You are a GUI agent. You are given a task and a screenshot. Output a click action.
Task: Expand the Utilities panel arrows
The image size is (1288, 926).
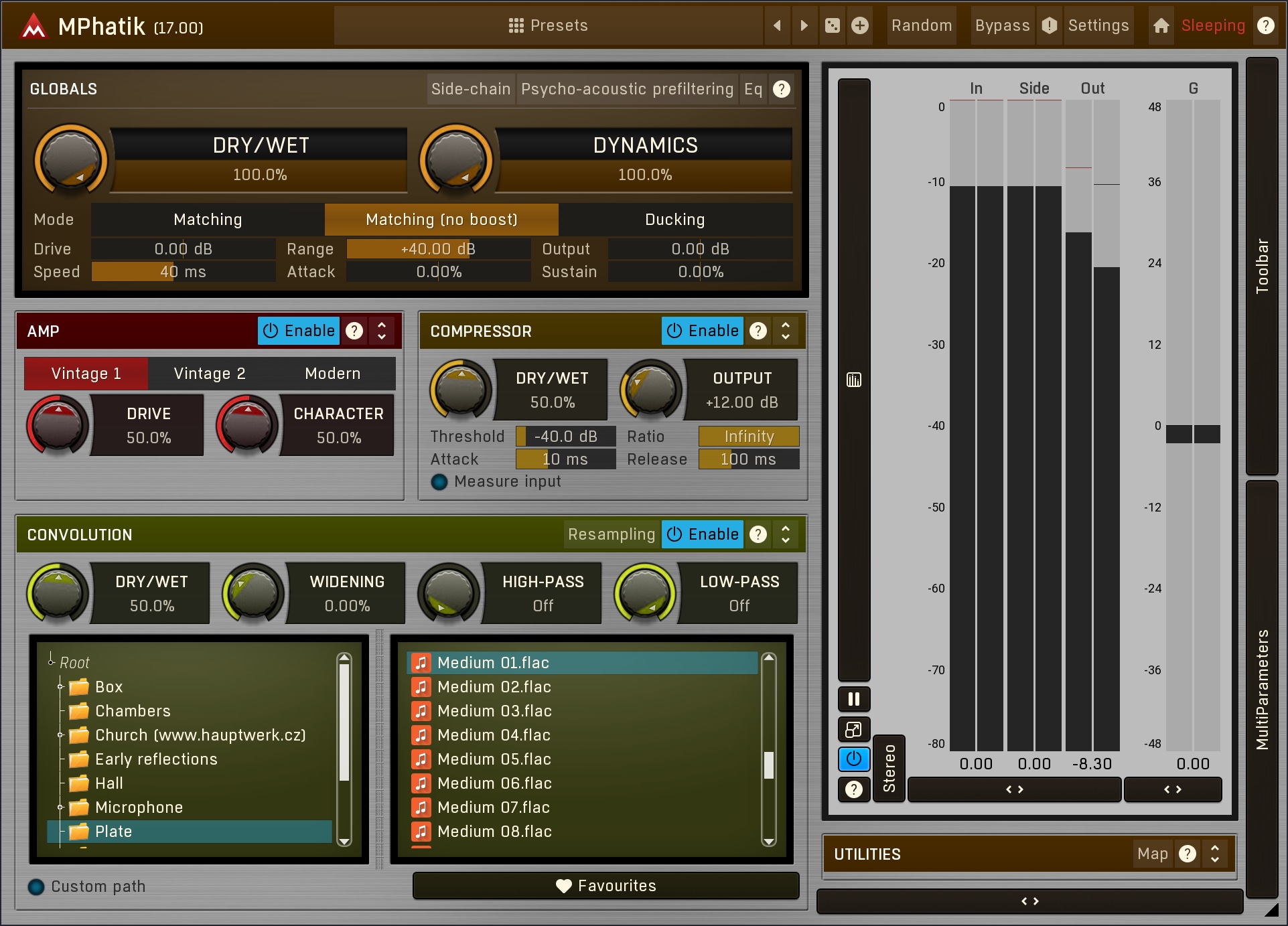click(x=1214, y=854)
